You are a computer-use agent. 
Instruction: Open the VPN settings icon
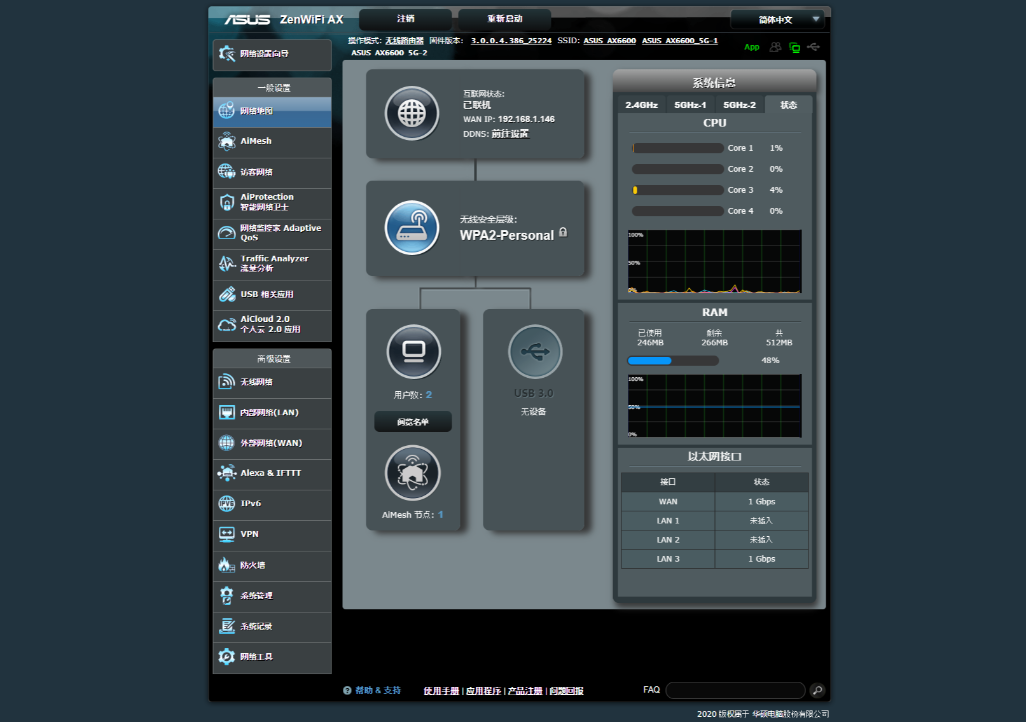[x=226, y=534]
